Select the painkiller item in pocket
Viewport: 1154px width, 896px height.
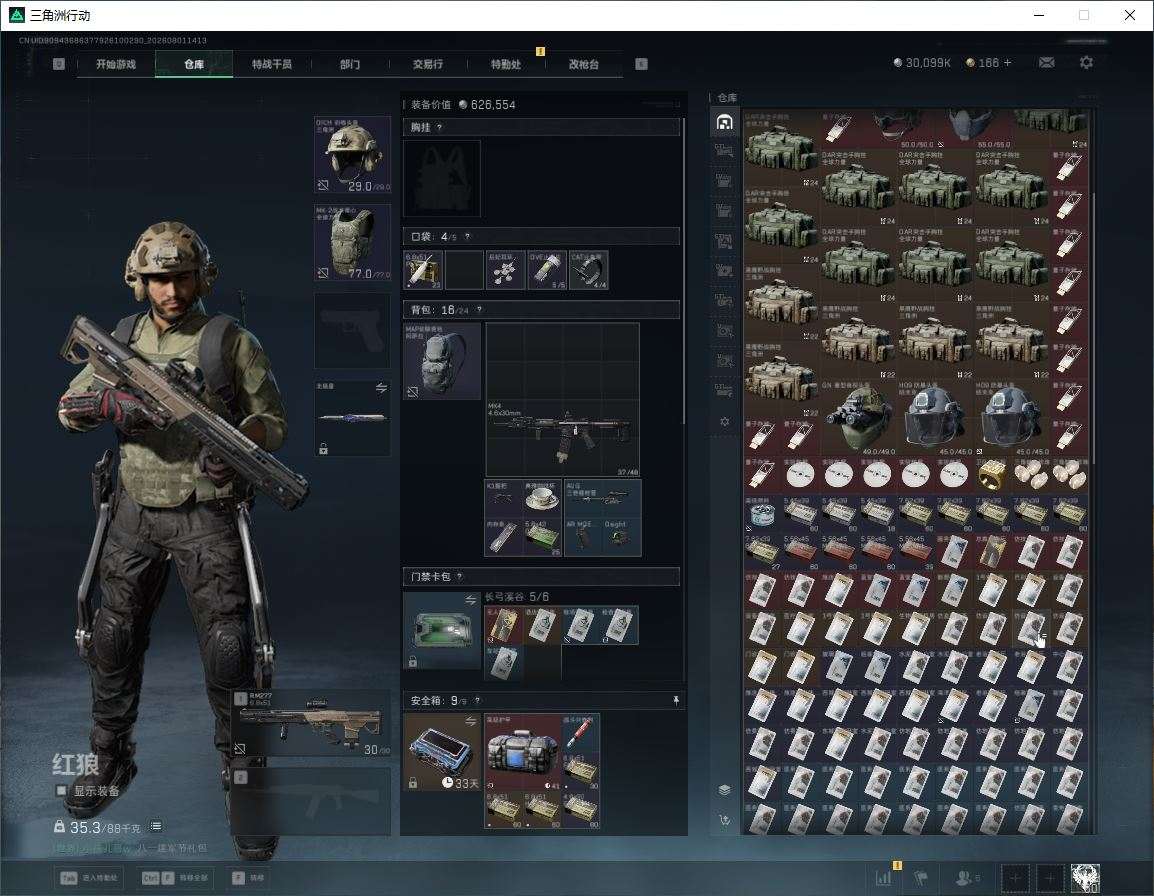[x=505, y=270]
